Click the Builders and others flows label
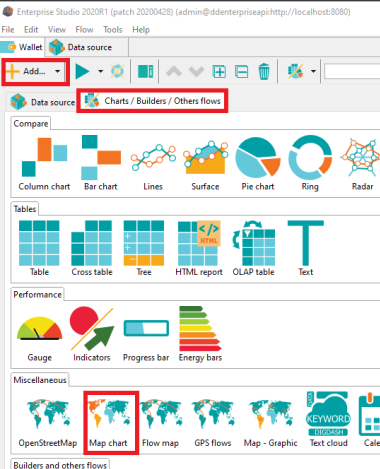 (60, 465)
